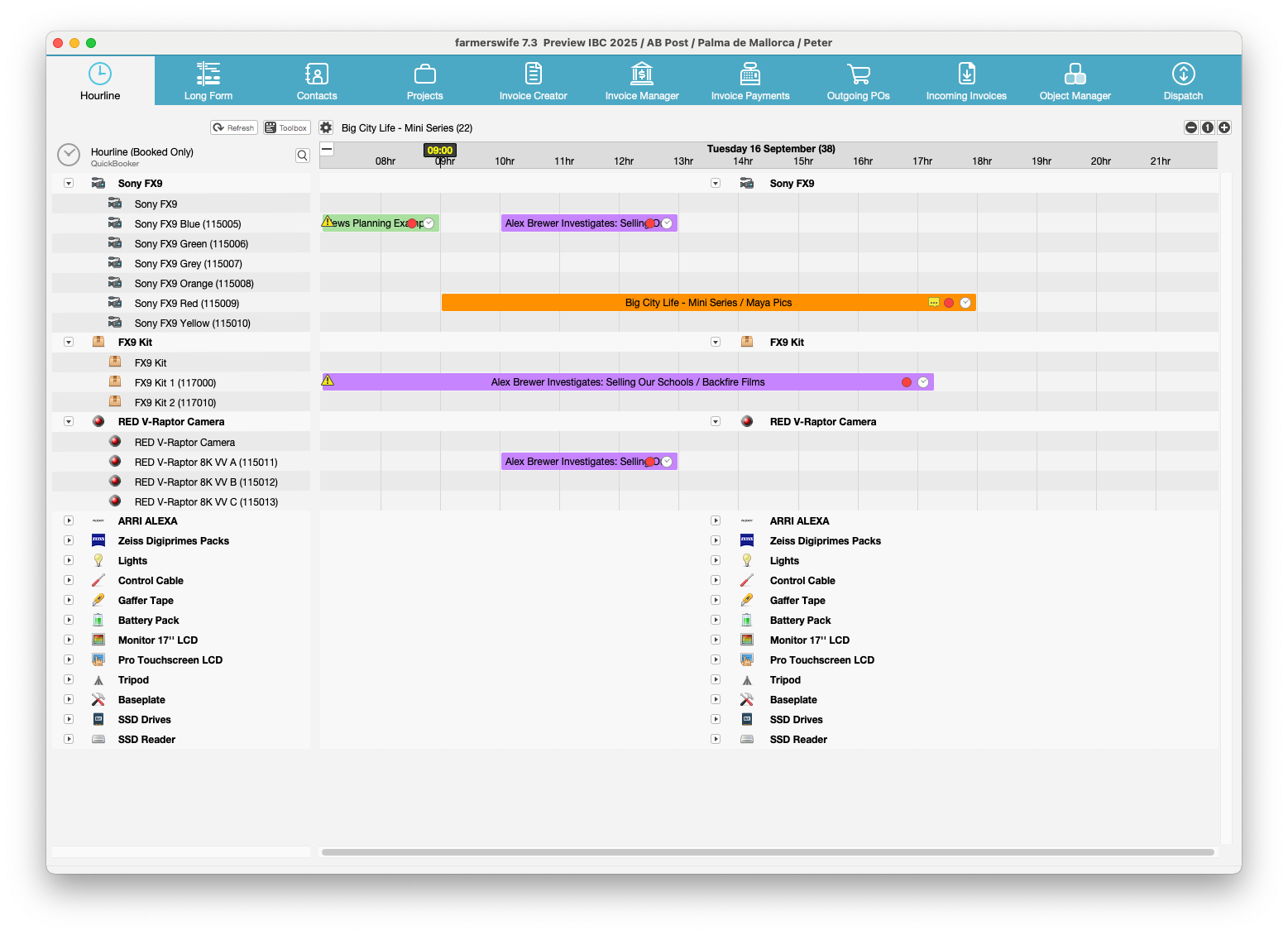The width and height of the screenshot is (1288, 935).
Task: Switch to Invoice Manager
Action: [642, 81]
